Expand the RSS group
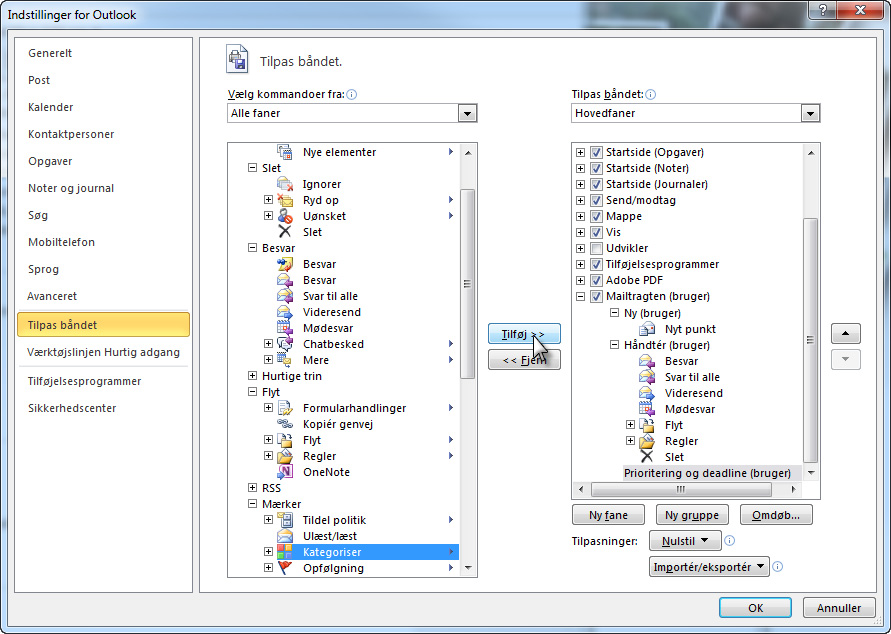 tap(252, 487)
